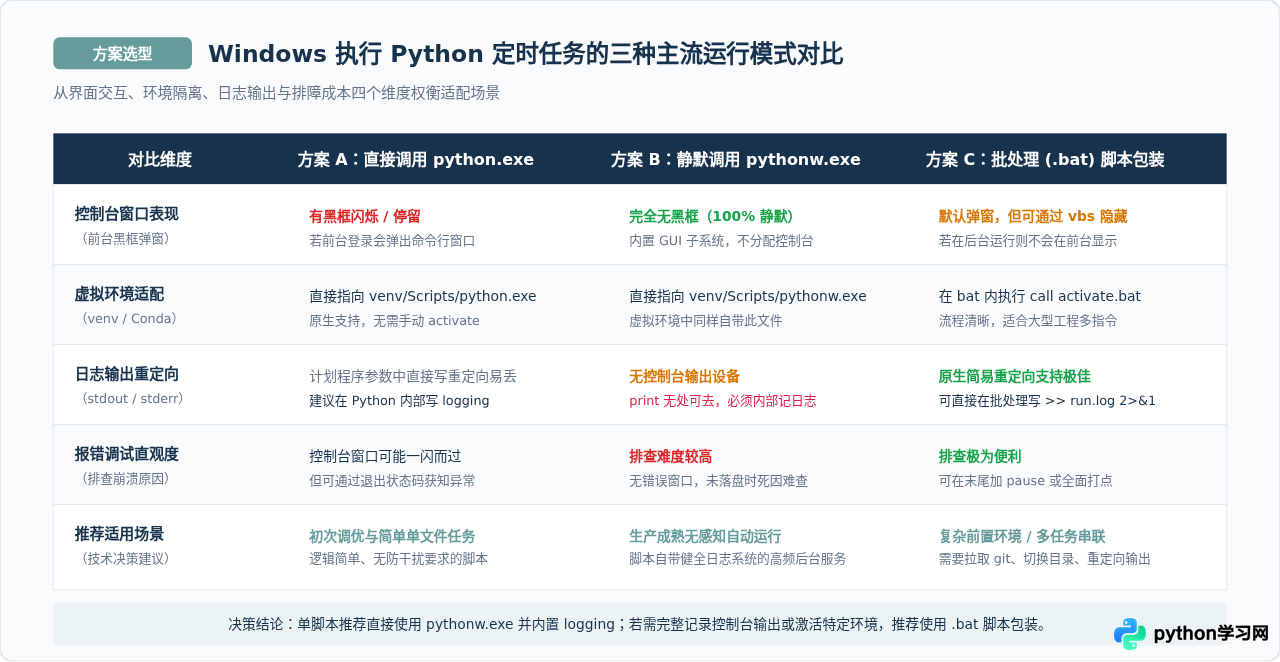
Task: Select '需要拉取 git、切换目录、重定向输出'
Action: coord(1044,559)
